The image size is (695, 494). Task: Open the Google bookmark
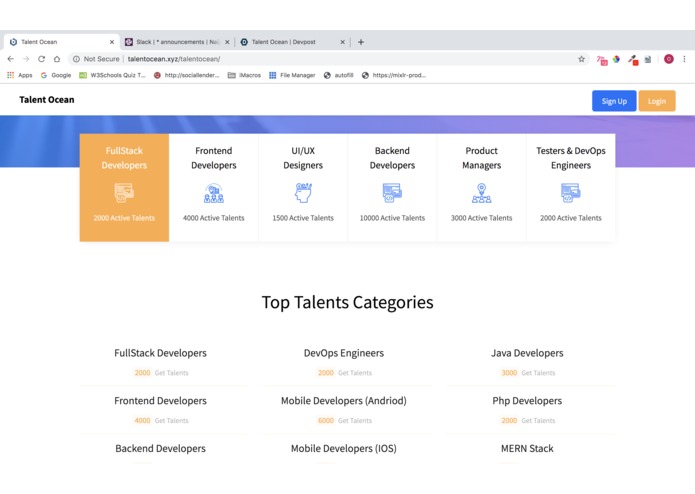pos(56,75)
